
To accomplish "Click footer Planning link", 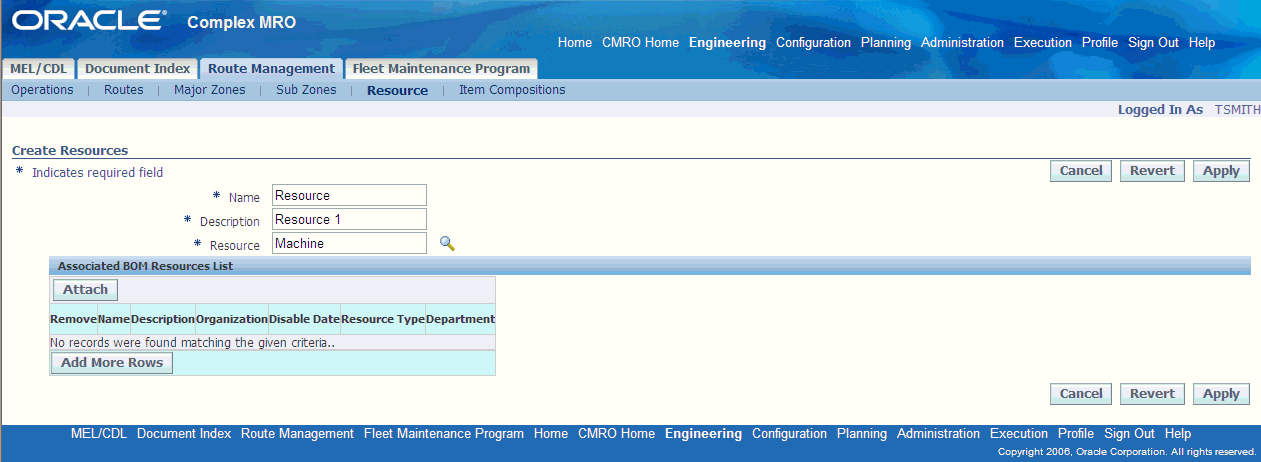I will coord(862,434).
